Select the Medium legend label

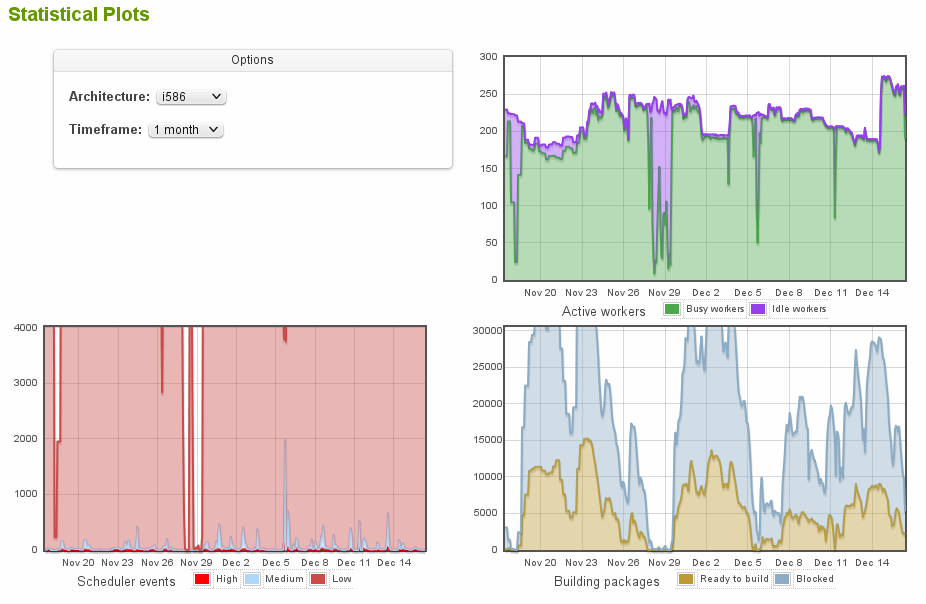coord(284,579)
